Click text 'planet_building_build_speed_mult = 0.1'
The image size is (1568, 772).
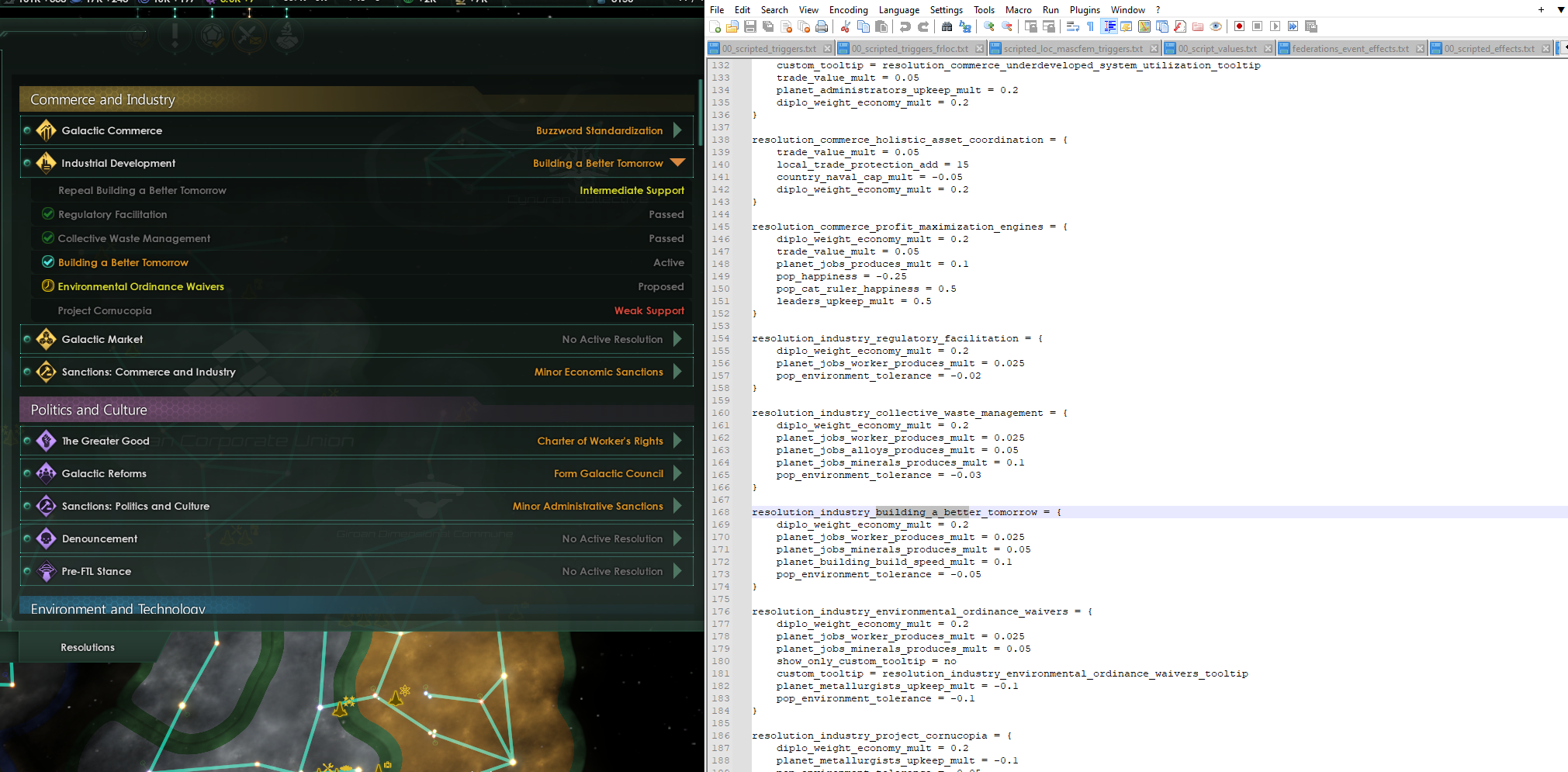894,562
